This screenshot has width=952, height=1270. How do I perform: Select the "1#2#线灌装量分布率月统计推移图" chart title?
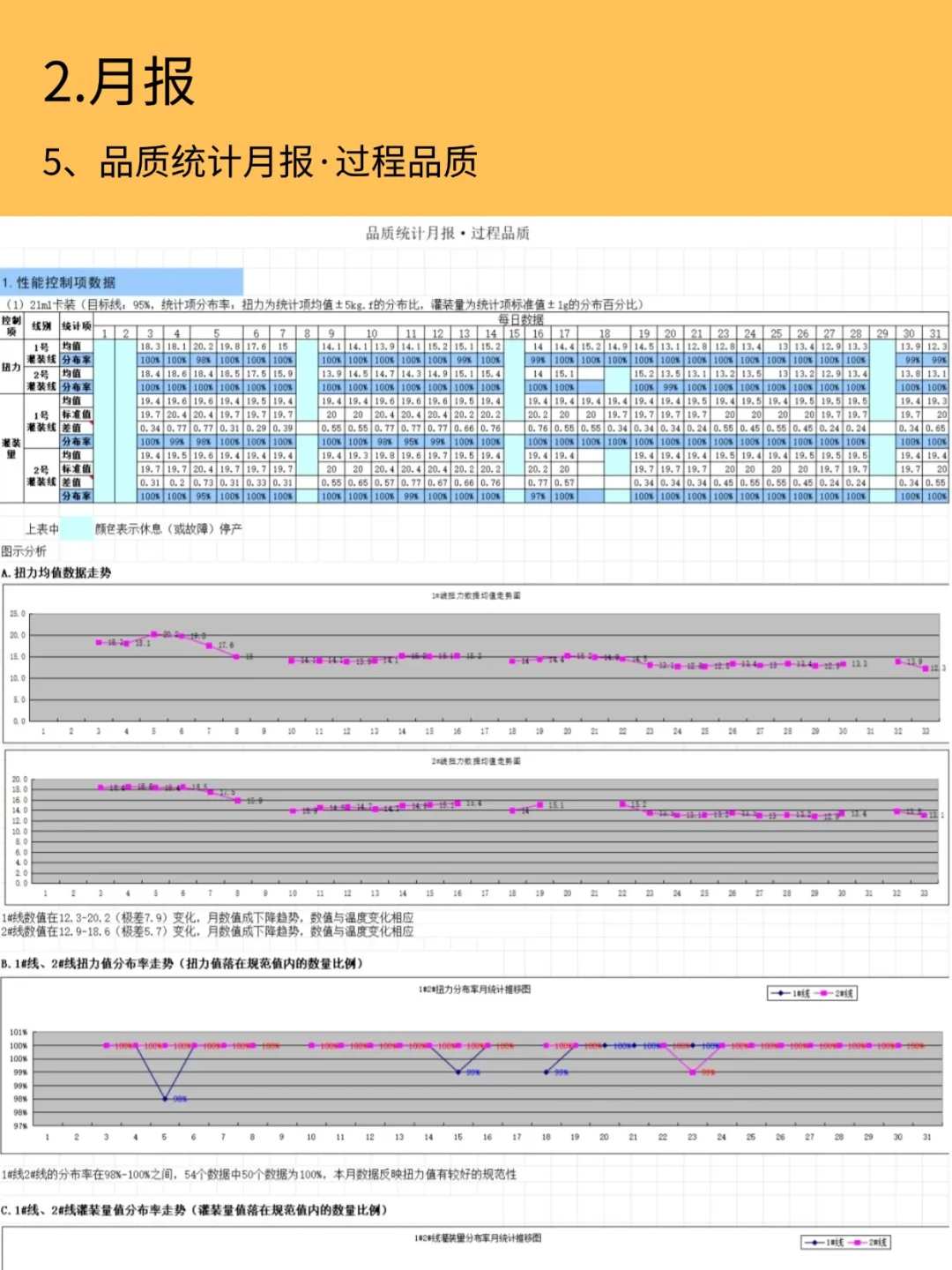pyautogui.click(x=478, y=1238)
